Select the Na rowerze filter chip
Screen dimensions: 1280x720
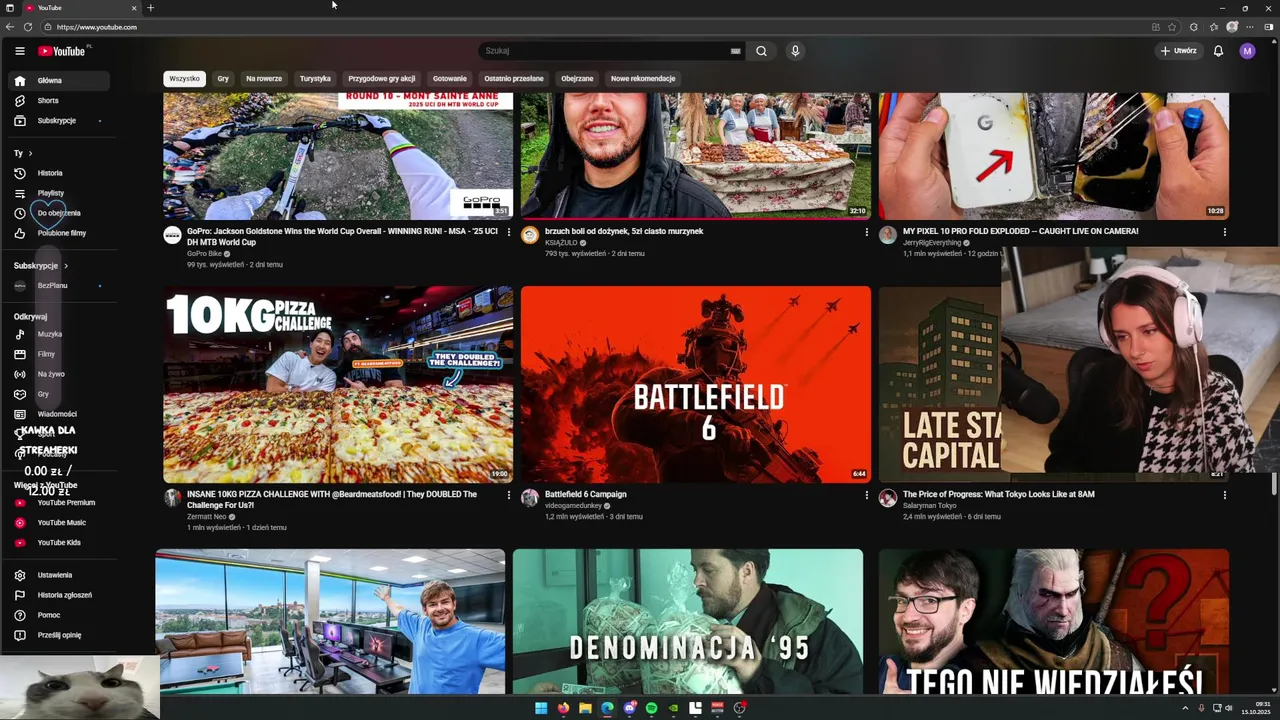[x=264, y=78]
